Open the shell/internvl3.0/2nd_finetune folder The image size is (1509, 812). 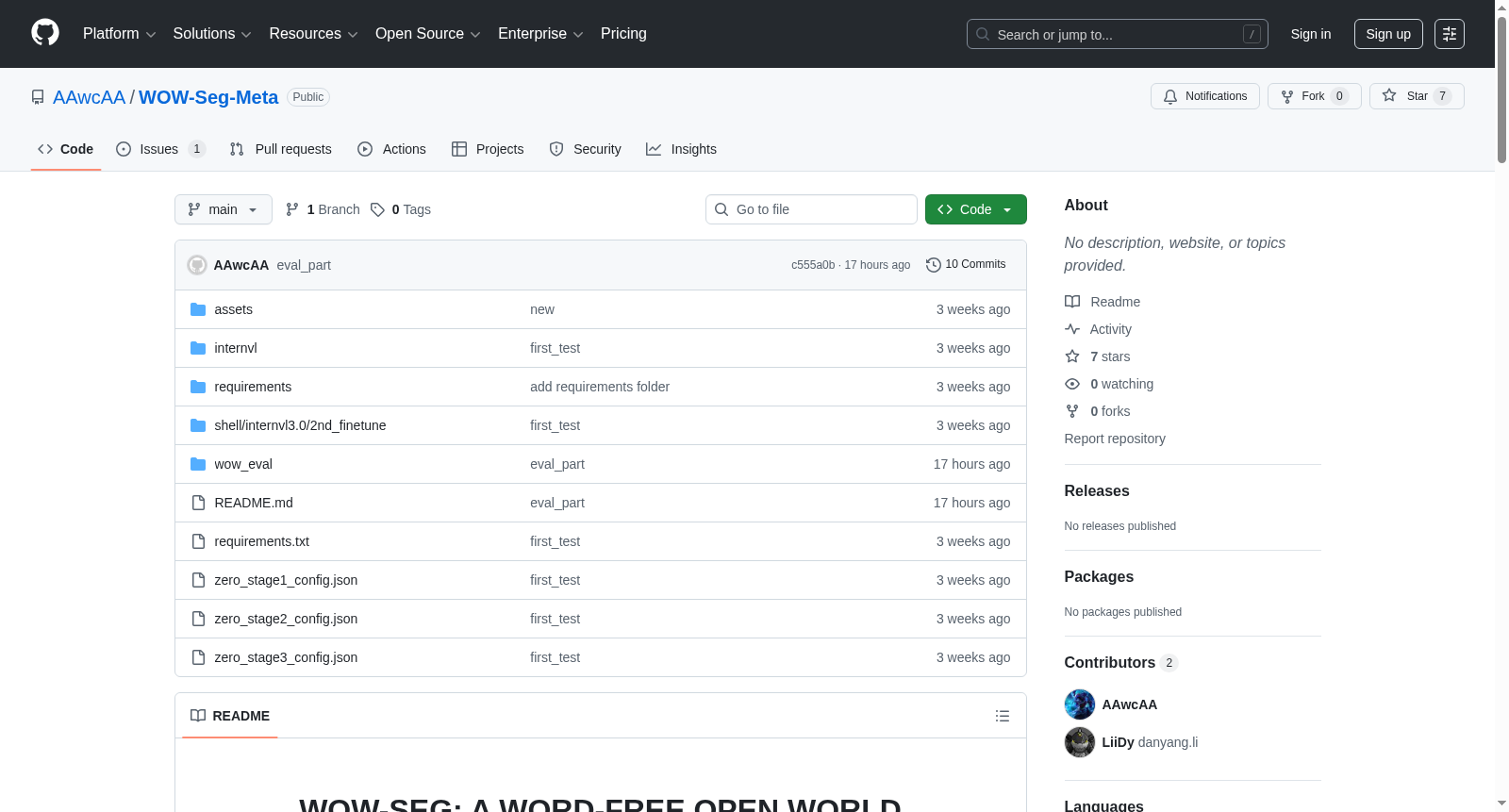click(x=300, y=425)
